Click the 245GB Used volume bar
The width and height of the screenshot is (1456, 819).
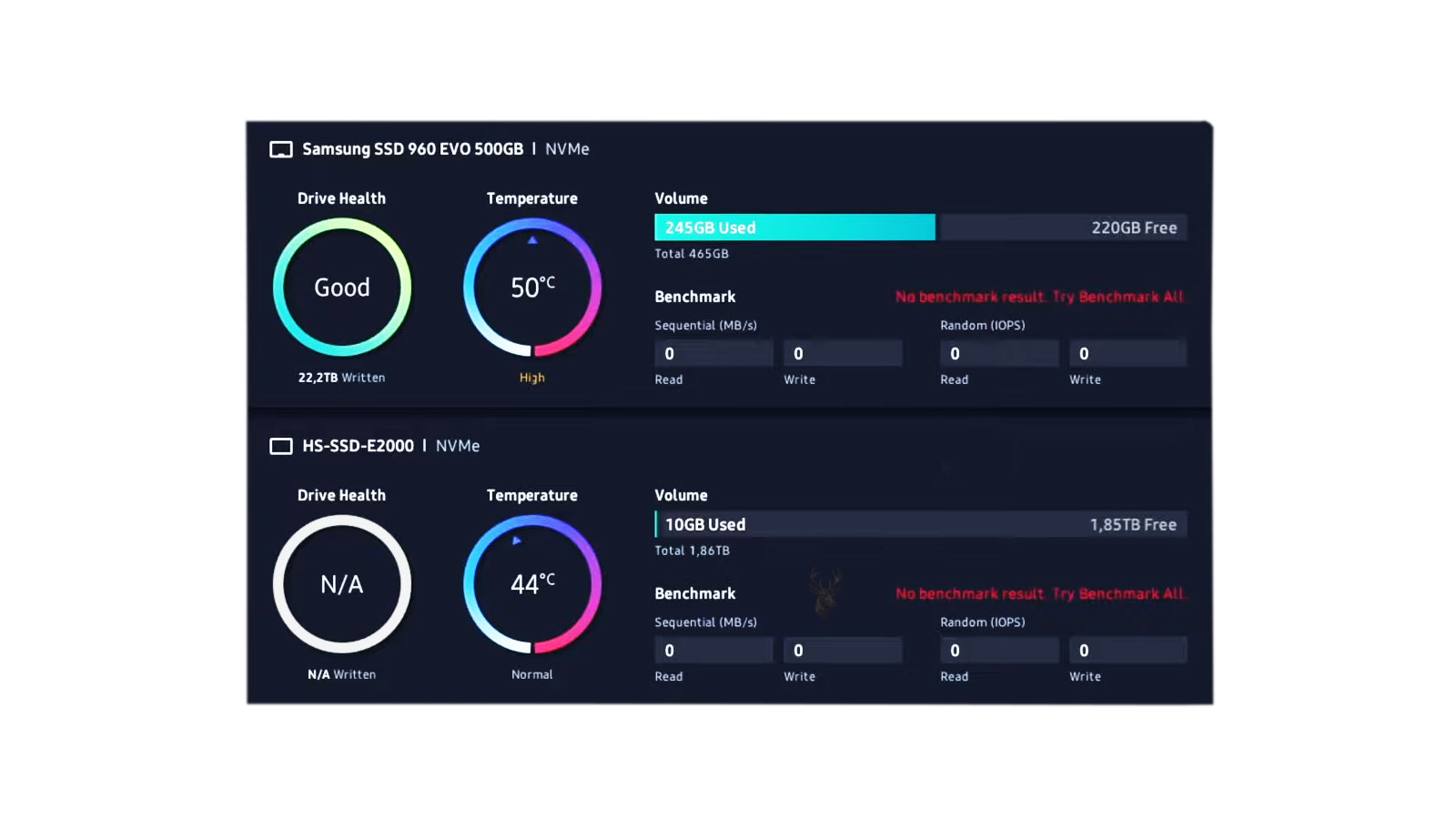point(794,227)
